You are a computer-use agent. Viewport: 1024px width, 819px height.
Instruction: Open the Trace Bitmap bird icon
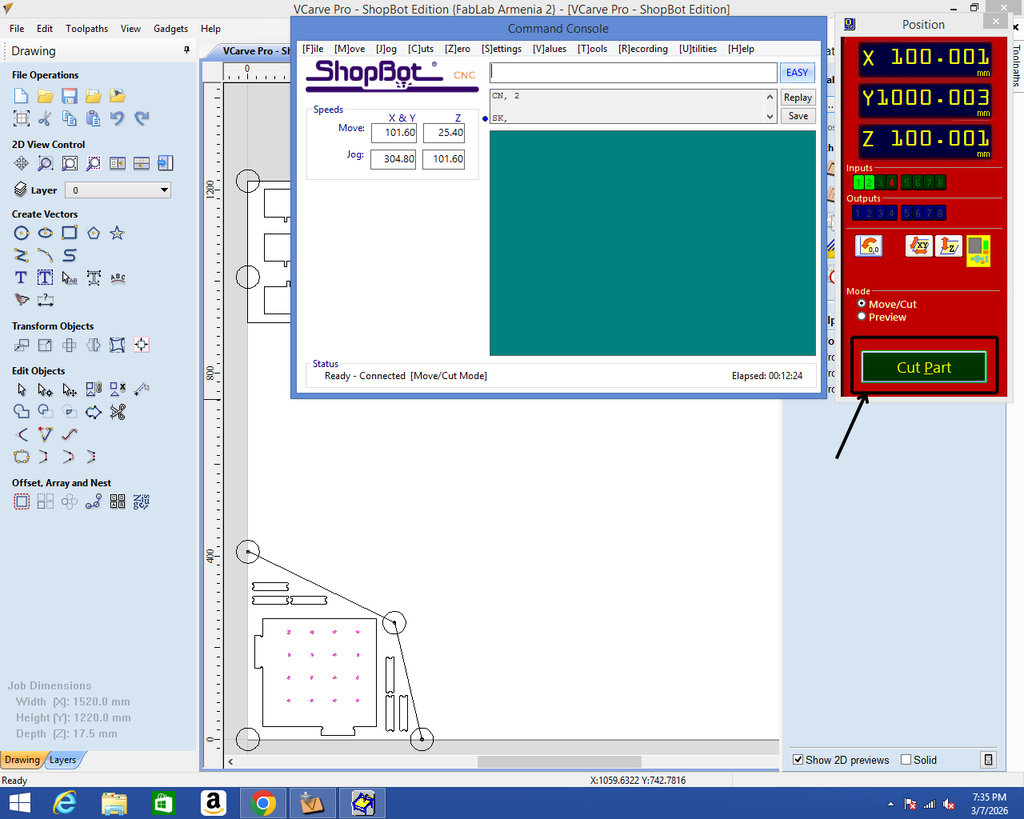tap(21, 300)
